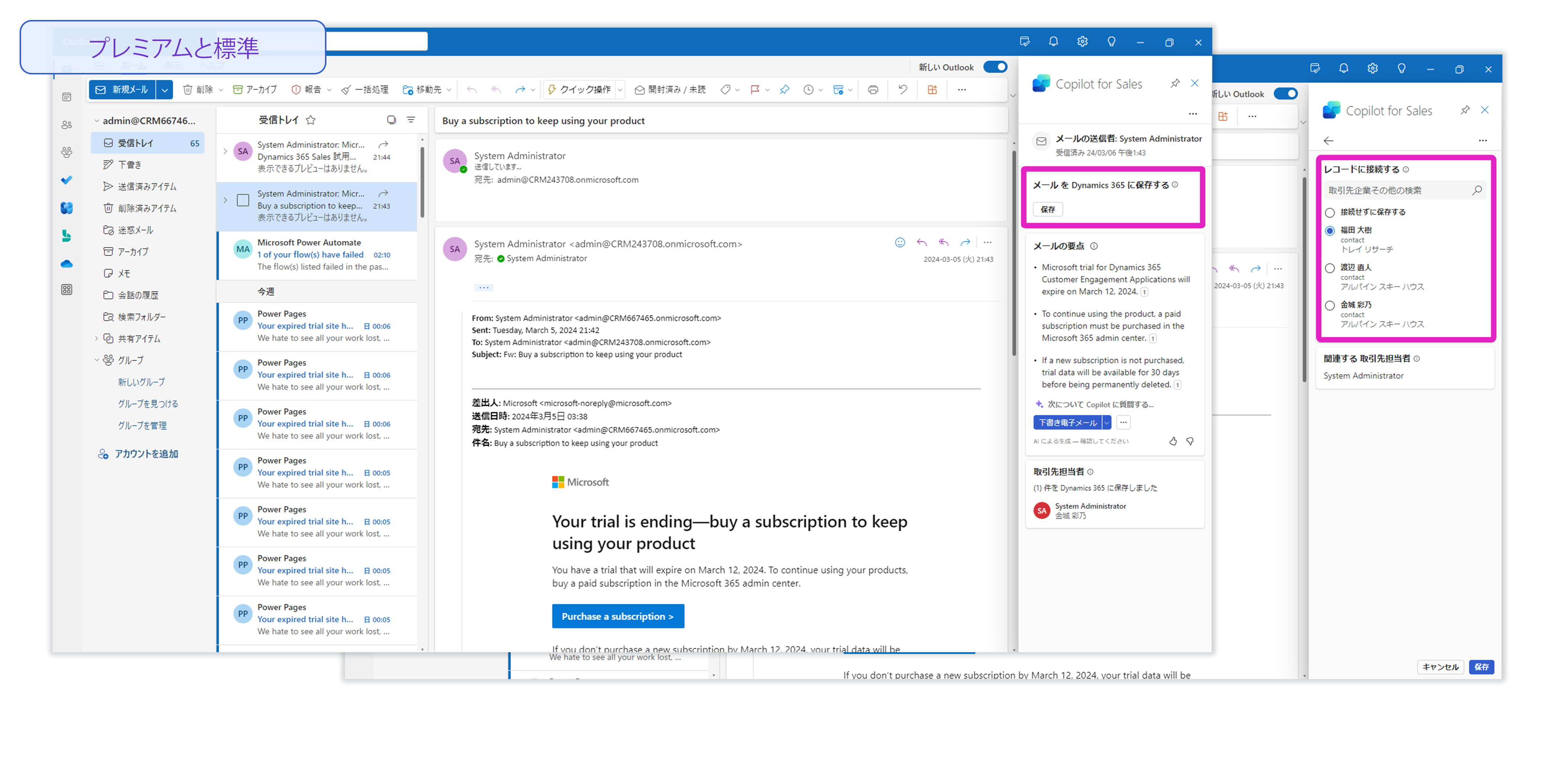Click the snooze clock icon in toolbar
Image resolution: width=1554 pixels, height=784 pixels.
808,89
